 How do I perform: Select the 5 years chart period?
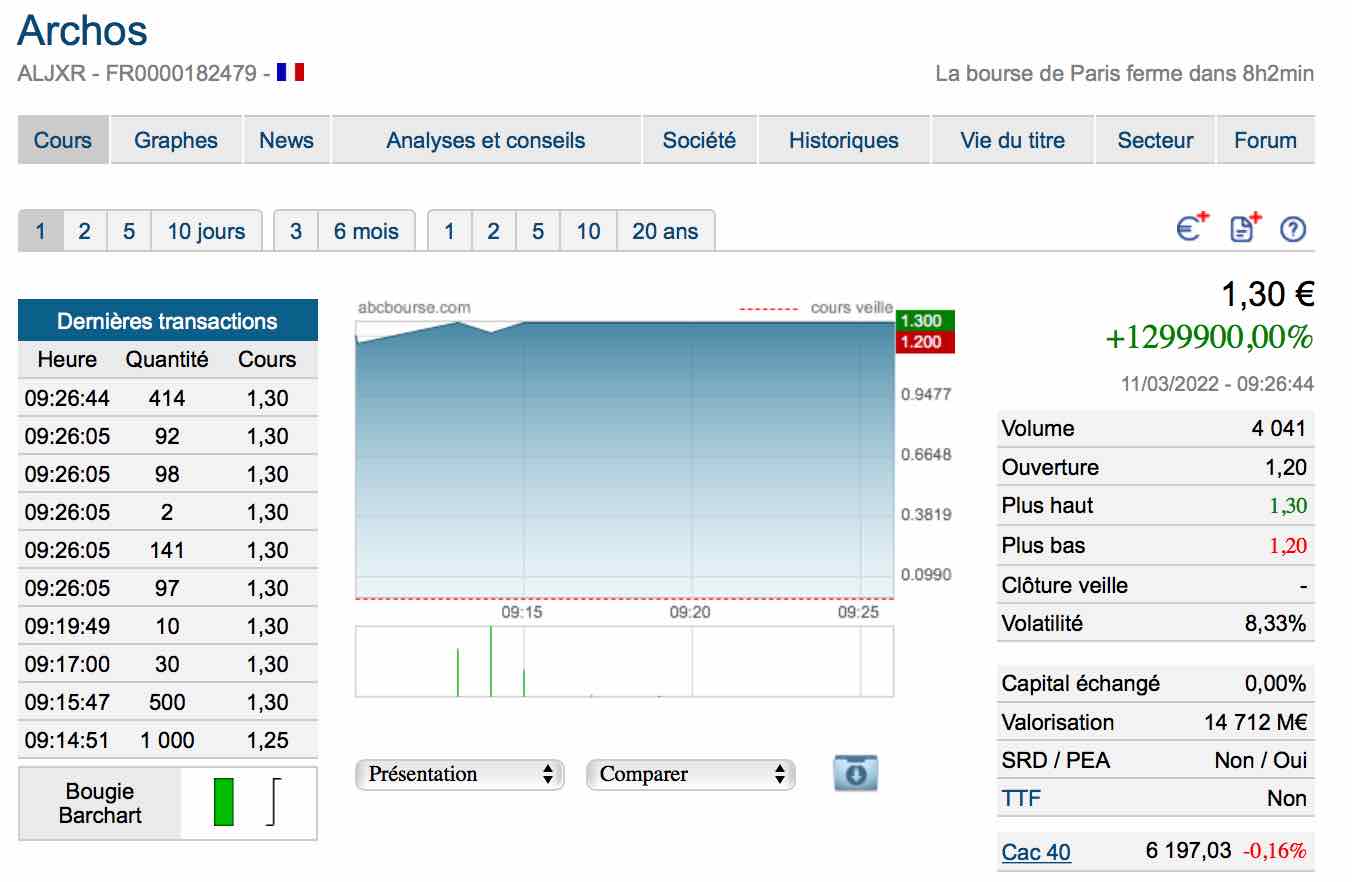click(x=538, y=231)
